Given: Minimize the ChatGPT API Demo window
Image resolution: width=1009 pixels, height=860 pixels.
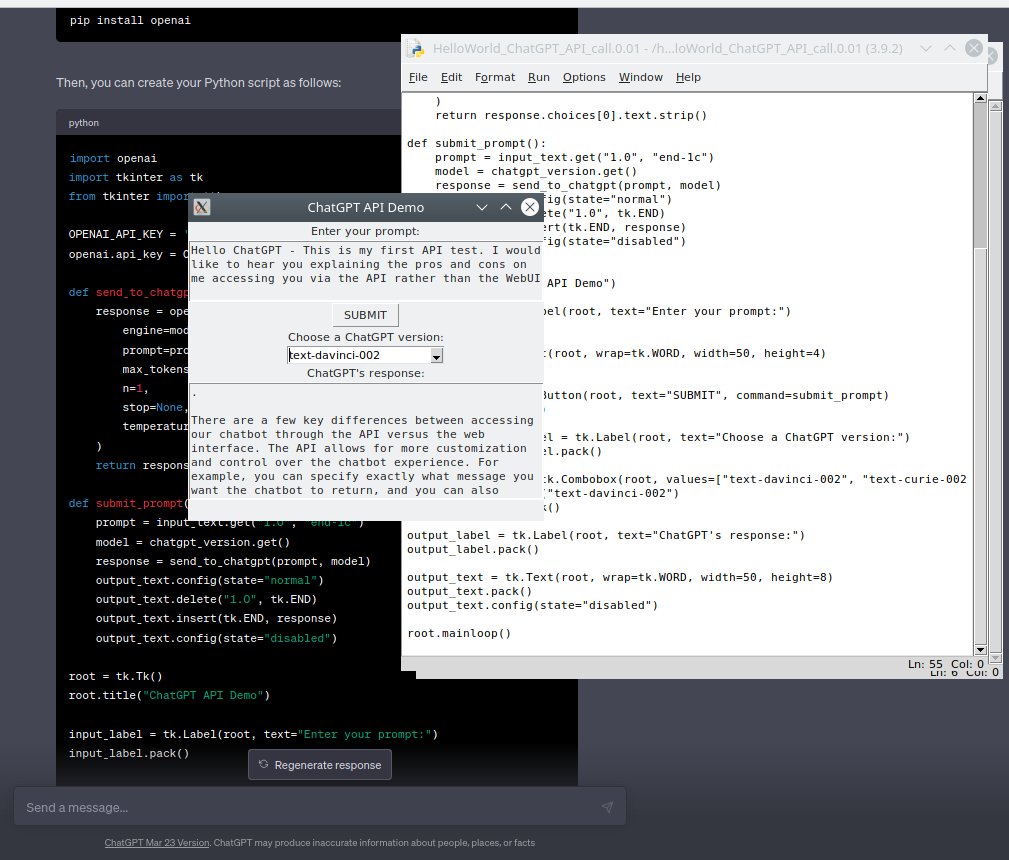Looking at the screenshot, I should pos(481,207).
